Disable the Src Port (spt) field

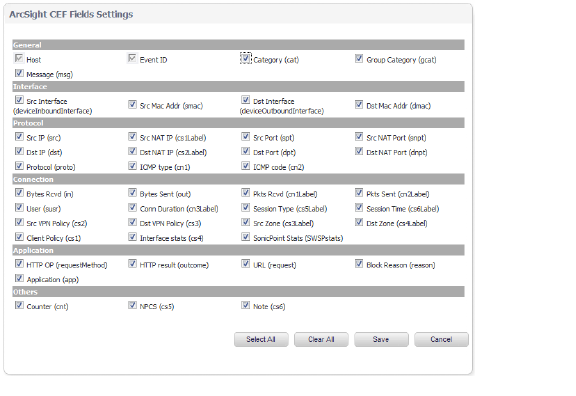coord(245,137)
